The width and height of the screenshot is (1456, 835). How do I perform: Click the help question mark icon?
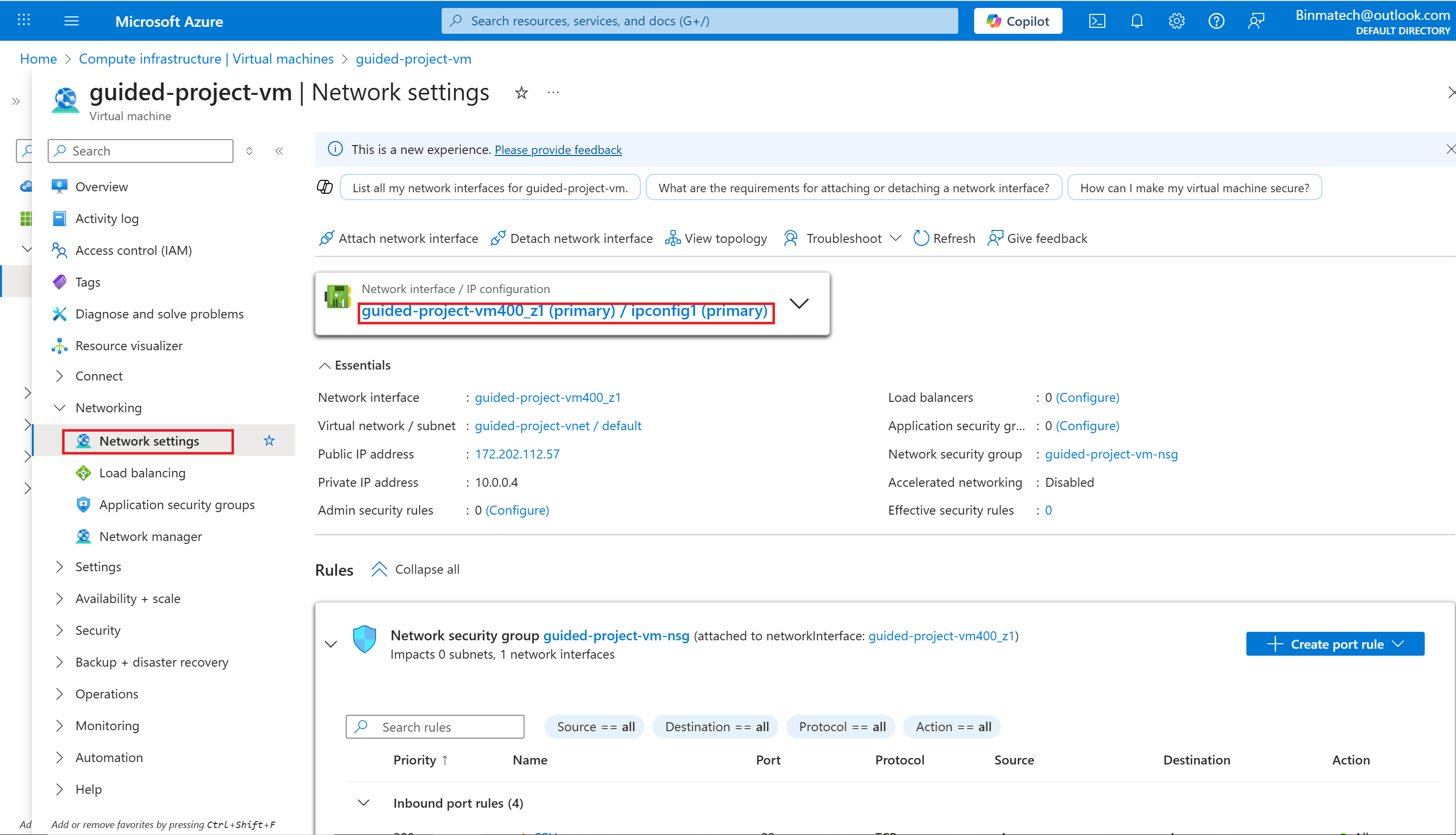1216,21
